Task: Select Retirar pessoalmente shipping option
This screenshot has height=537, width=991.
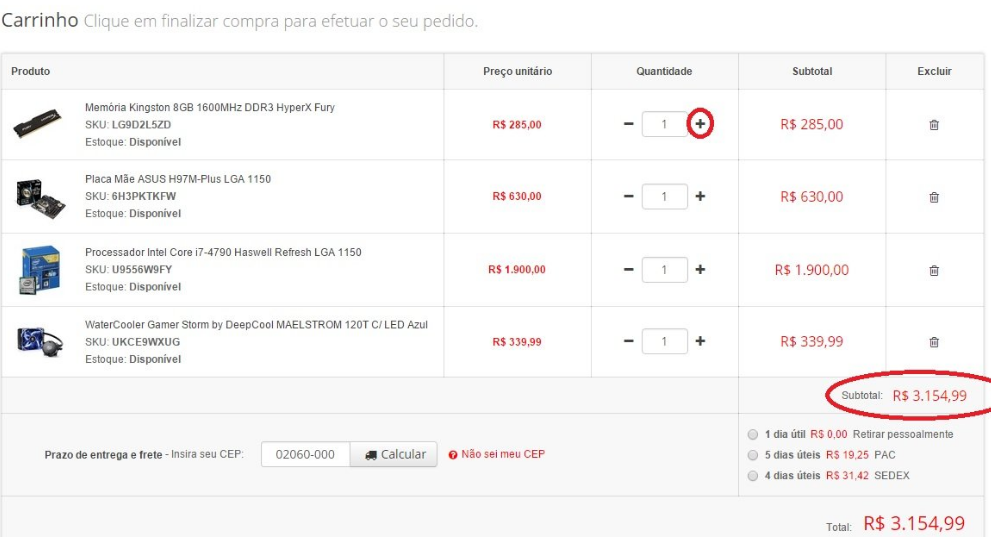Action: pyautogui.click(x=752, y=435)
